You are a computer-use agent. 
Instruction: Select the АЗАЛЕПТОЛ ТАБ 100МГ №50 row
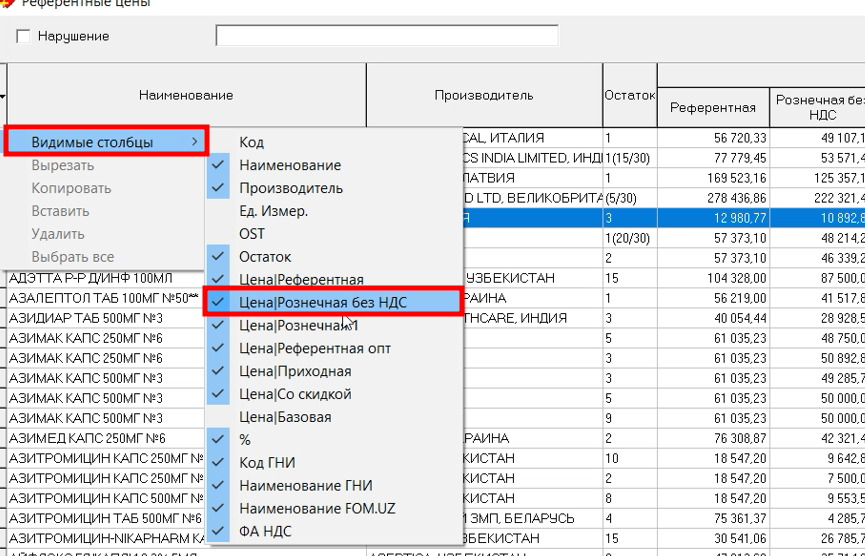coord(104,298)
